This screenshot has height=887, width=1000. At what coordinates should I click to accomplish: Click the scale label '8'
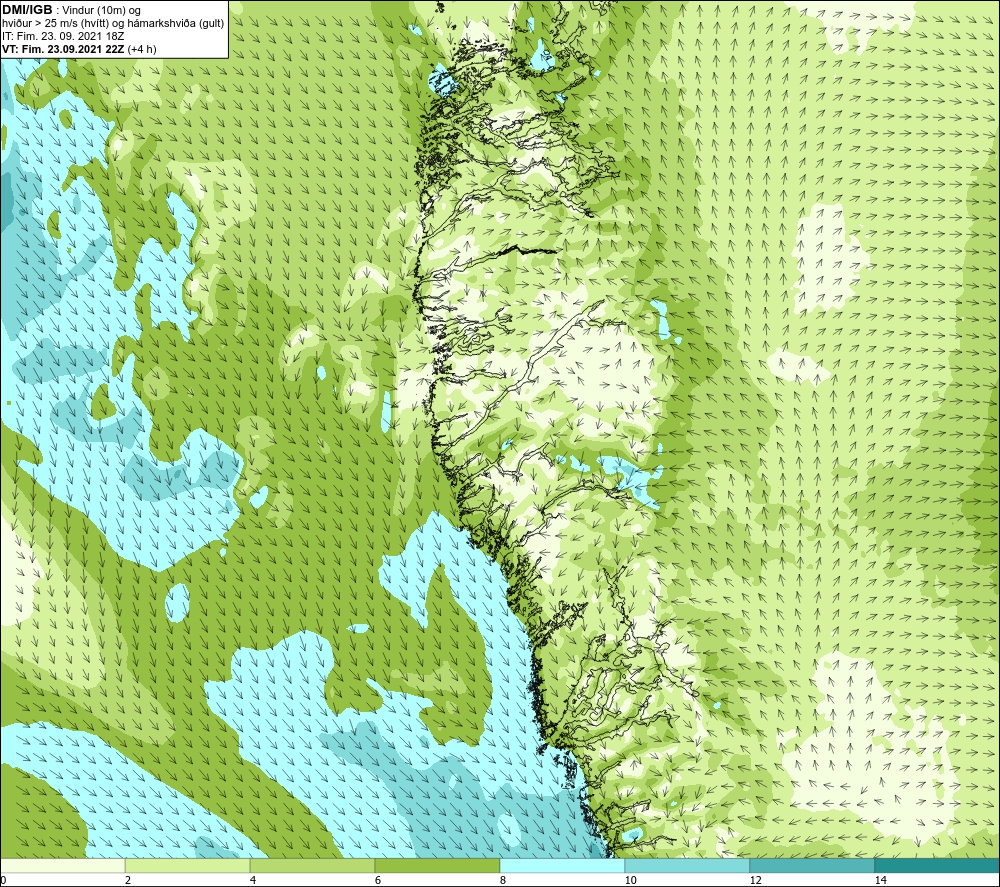point(503,881)
